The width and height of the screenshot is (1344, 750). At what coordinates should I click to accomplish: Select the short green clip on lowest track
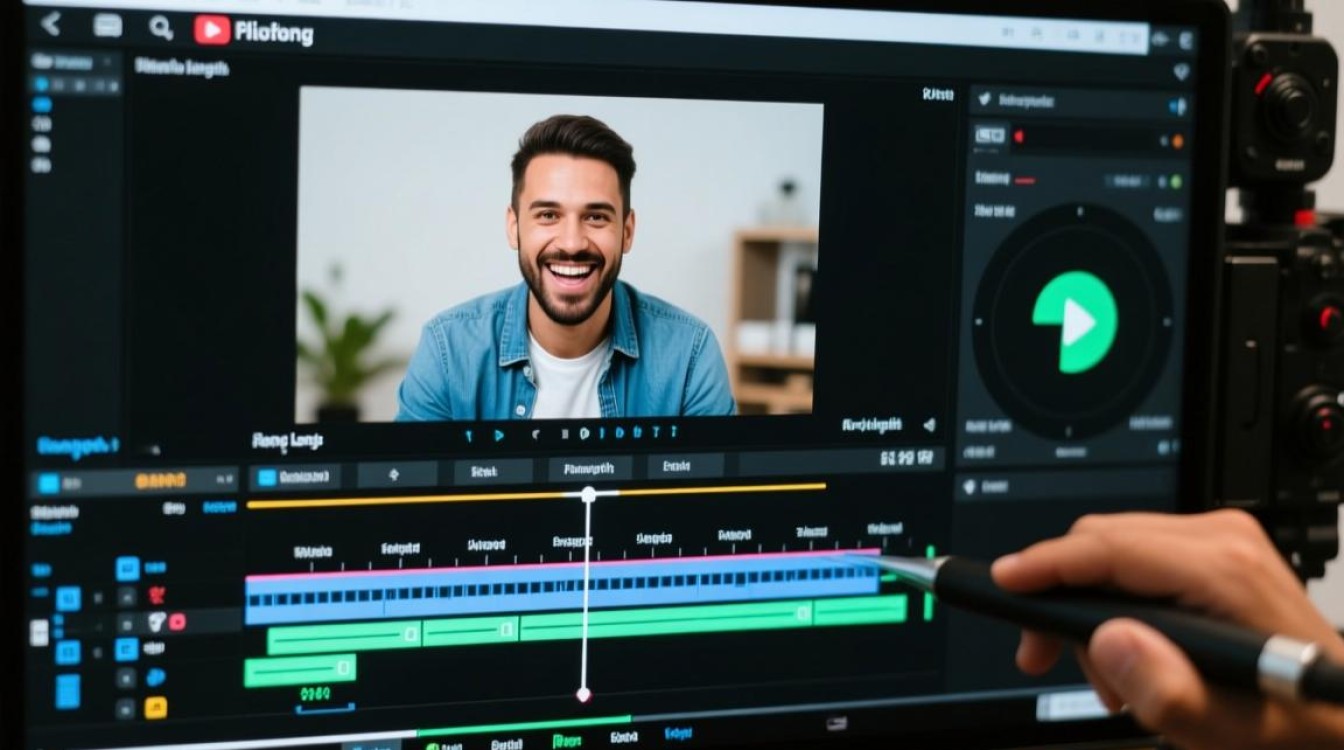coord(300,670)
